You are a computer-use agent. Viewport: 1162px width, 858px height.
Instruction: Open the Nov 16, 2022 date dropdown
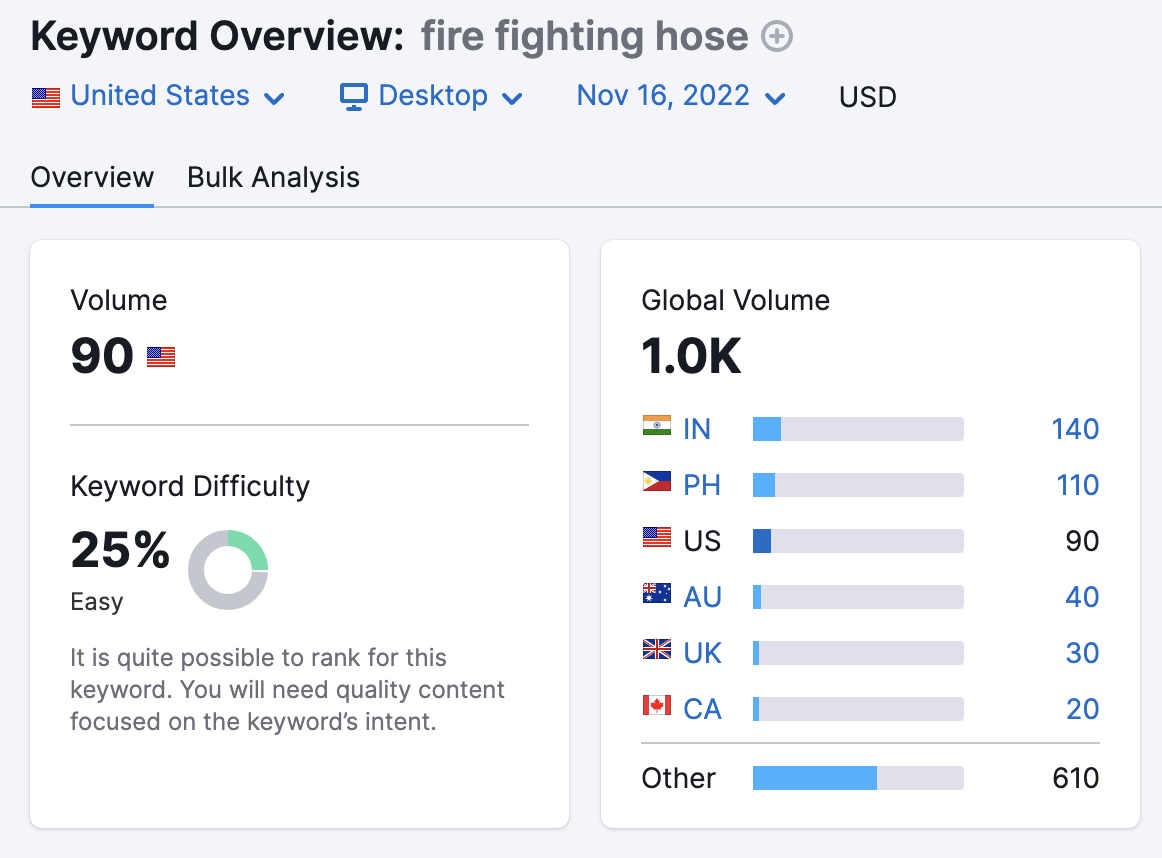click(680, 96)
